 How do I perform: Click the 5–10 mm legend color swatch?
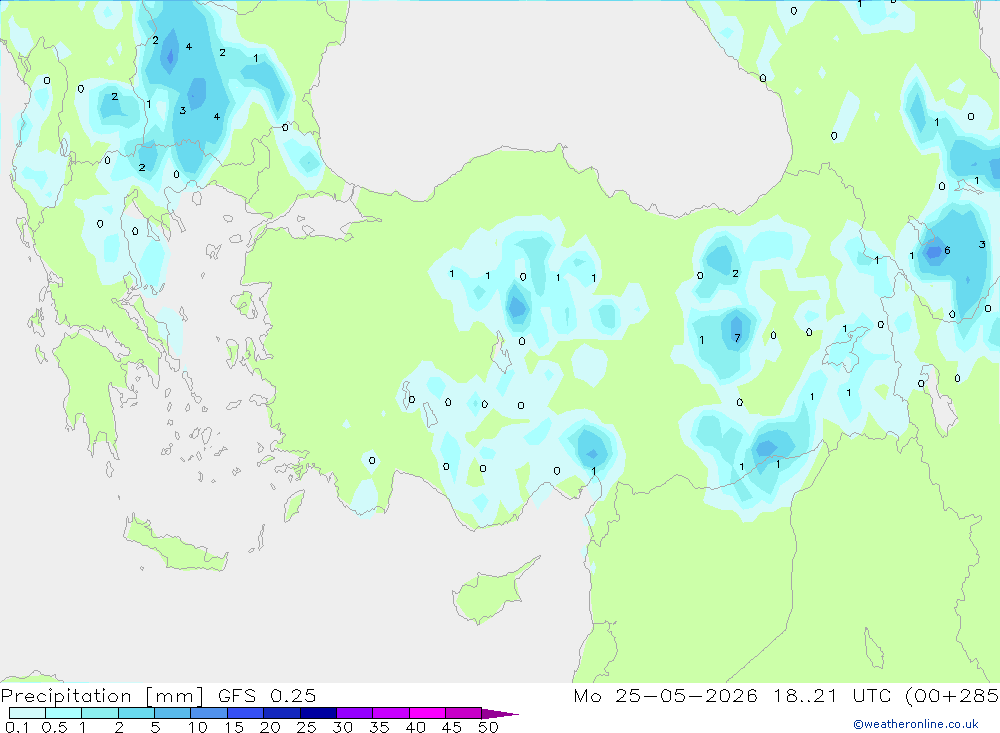[x=172, y=713]
